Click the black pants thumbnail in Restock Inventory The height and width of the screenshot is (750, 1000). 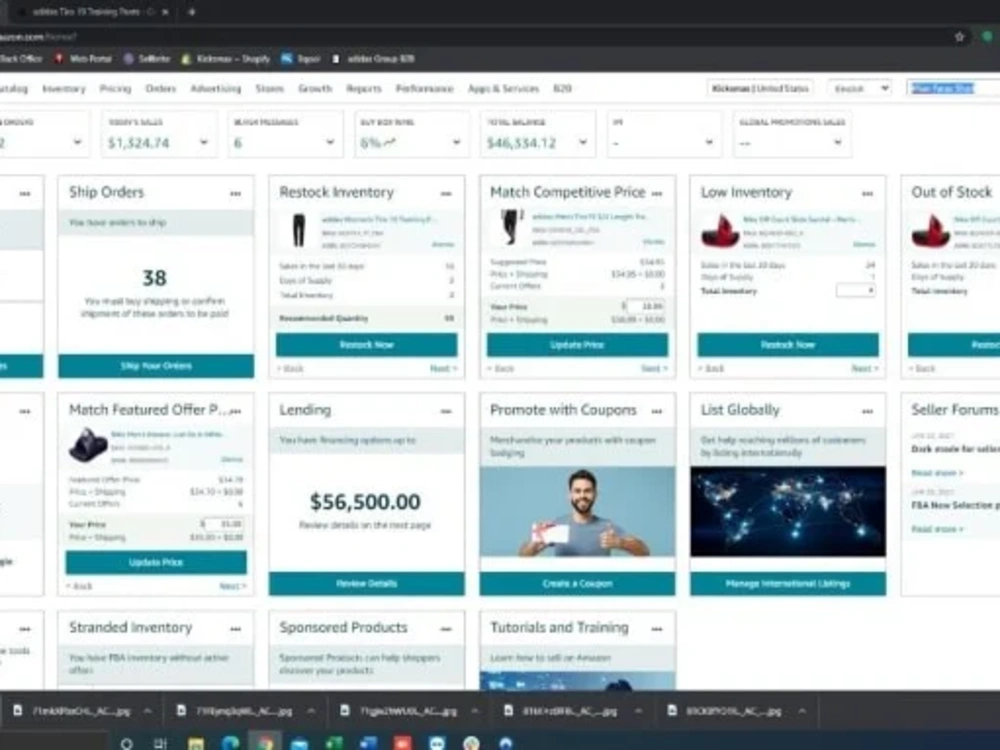pyautogui.click(x=298, y=230)
